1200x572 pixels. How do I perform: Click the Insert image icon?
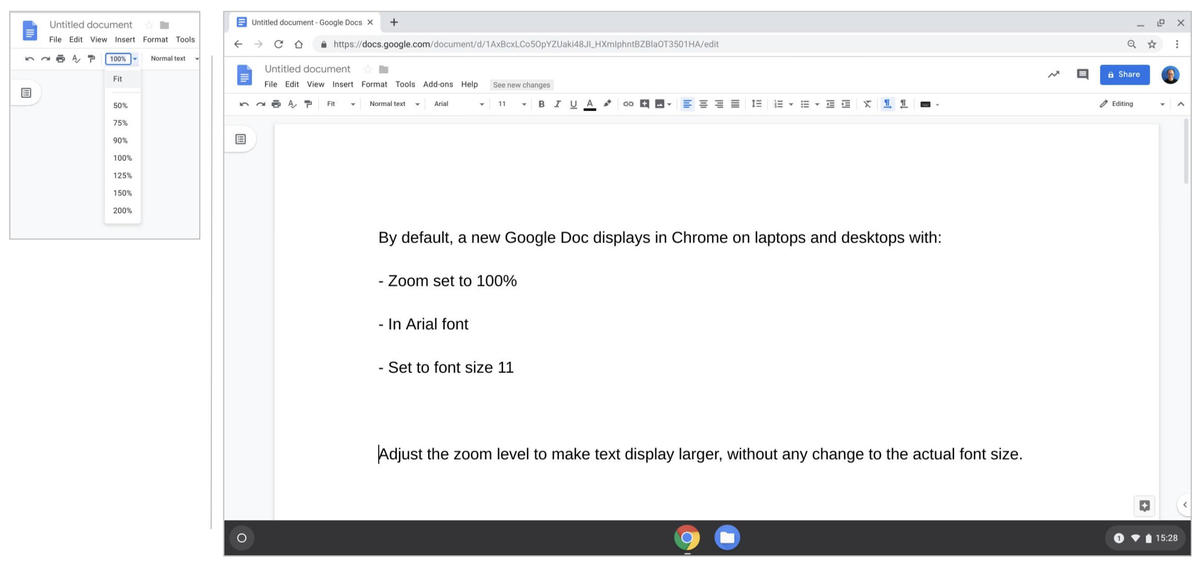point(660,104)
